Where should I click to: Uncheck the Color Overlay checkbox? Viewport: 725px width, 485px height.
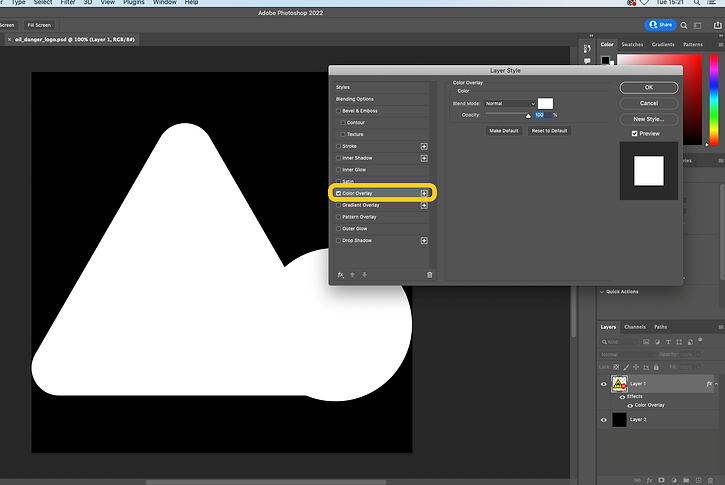click(x=338, y=193)
